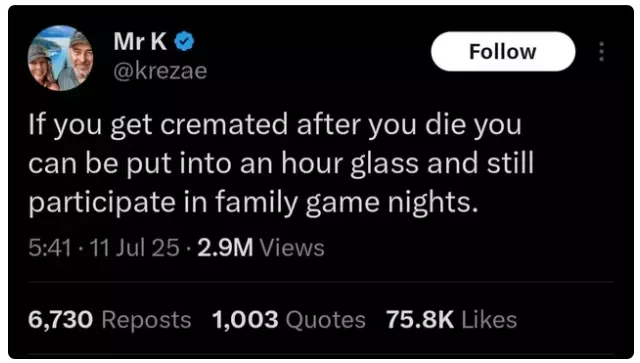This screenshot has height=363, width=640.
Task: Visit the @krezae handle link
Action: (x=160, y=71)
